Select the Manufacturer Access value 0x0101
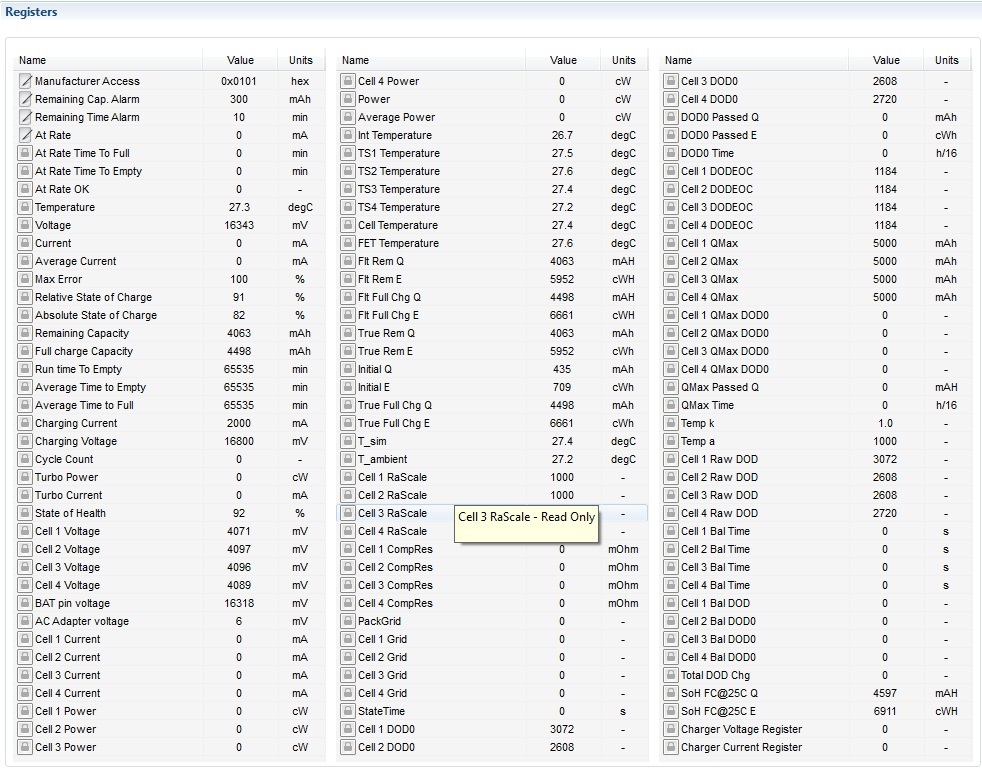 239,81
